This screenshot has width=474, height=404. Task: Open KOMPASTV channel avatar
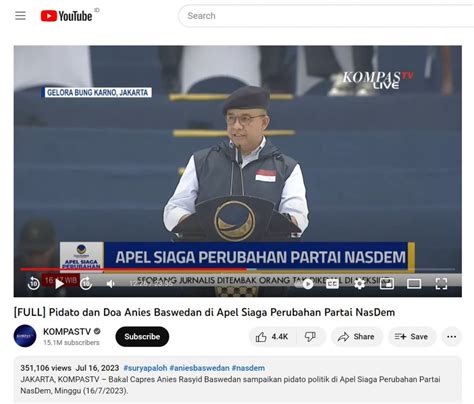(25, 336)
